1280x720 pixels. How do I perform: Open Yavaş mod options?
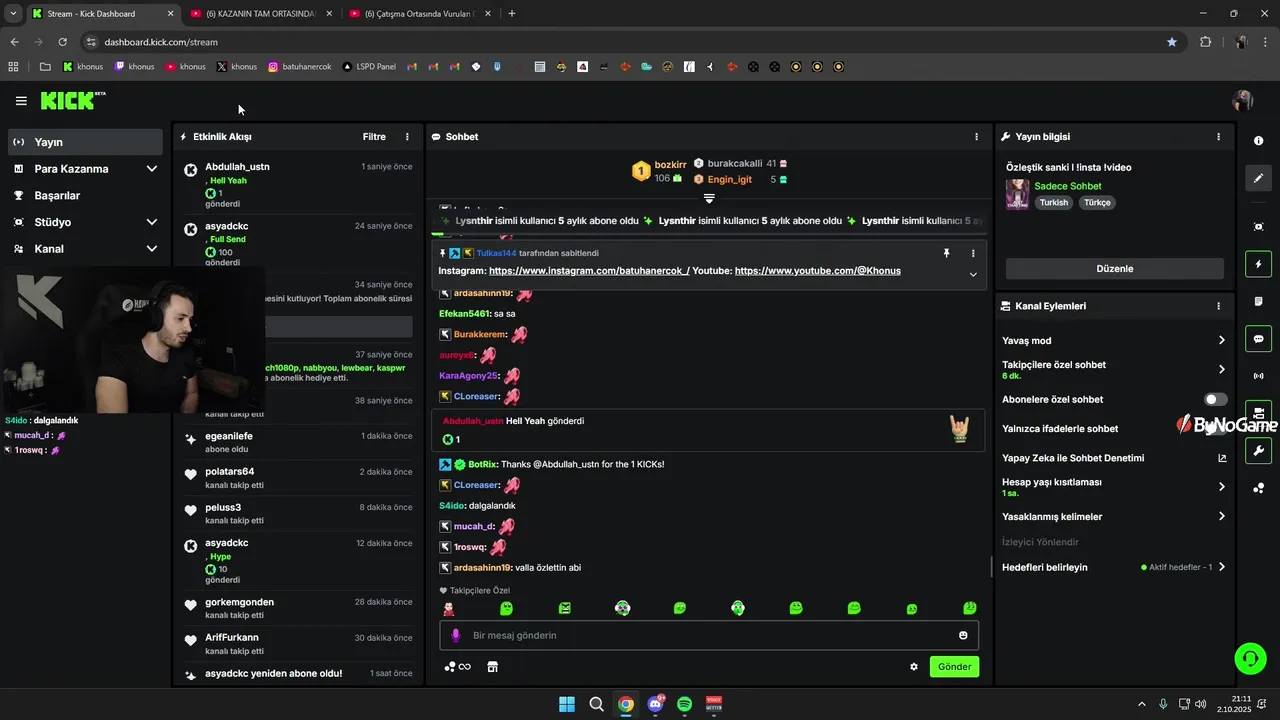coord(1113,341)
